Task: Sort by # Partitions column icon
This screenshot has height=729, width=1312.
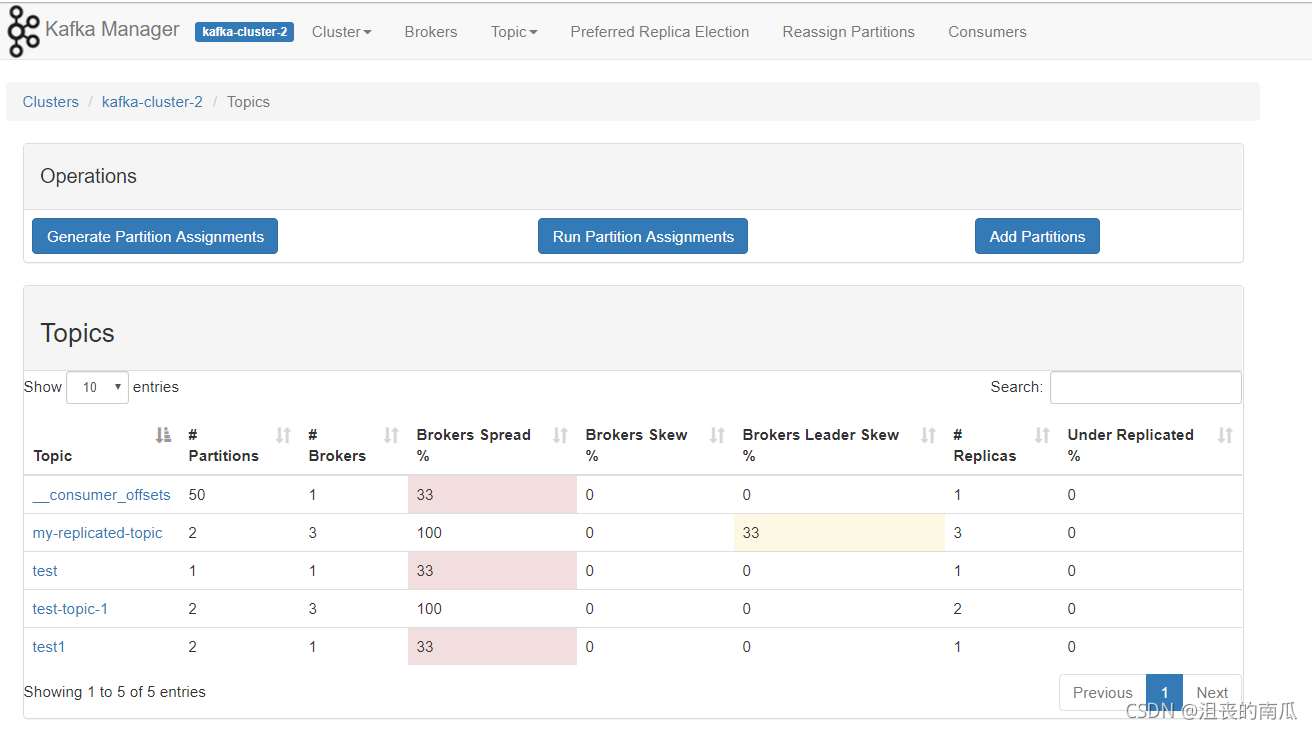Action: click(x=283, y=435)
